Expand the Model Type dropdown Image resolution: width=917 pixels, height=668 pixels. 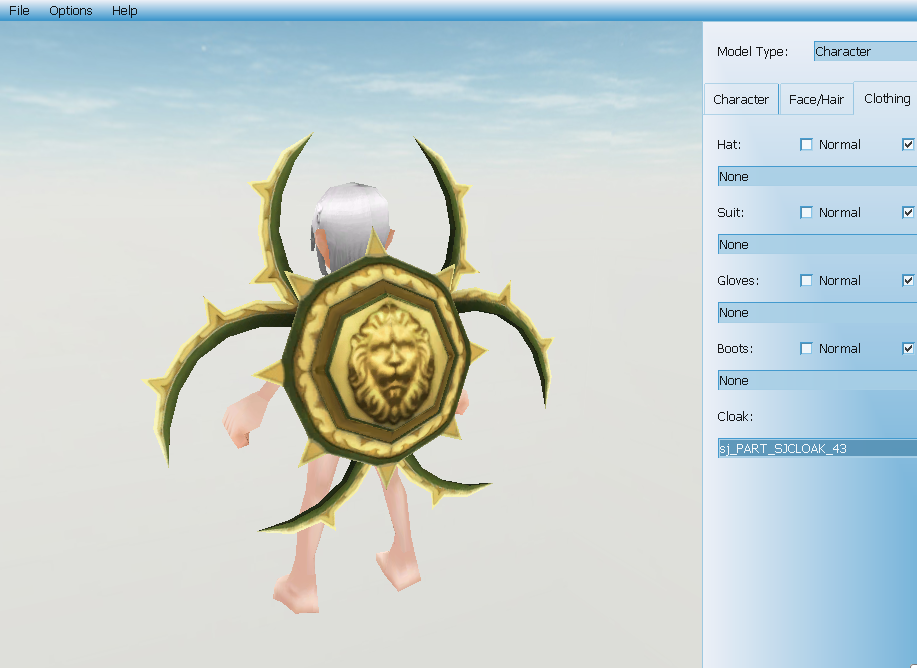pos(864,51)
